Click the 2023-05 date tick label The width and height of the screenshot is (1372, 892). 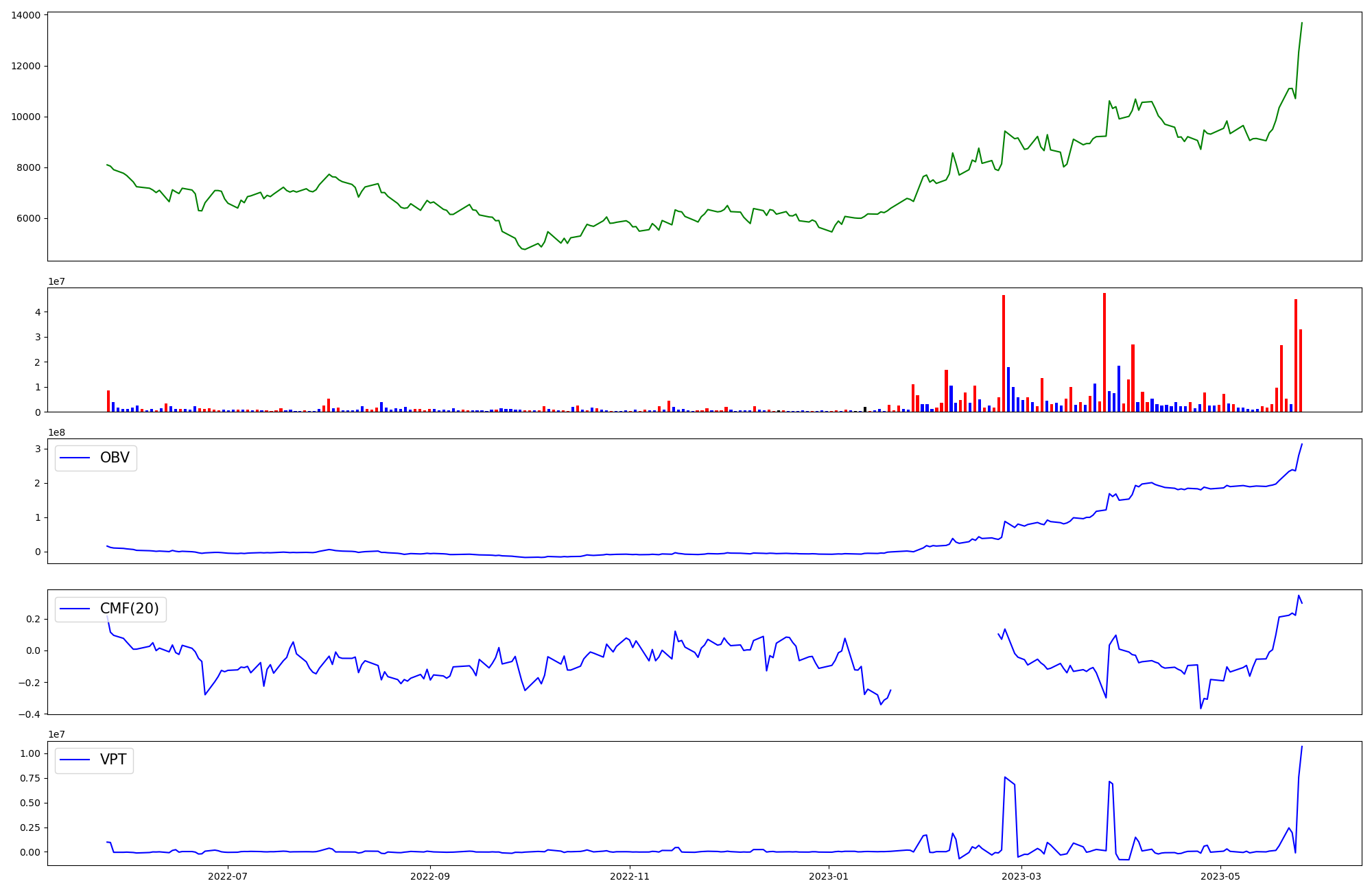(x=1221, y=876)
